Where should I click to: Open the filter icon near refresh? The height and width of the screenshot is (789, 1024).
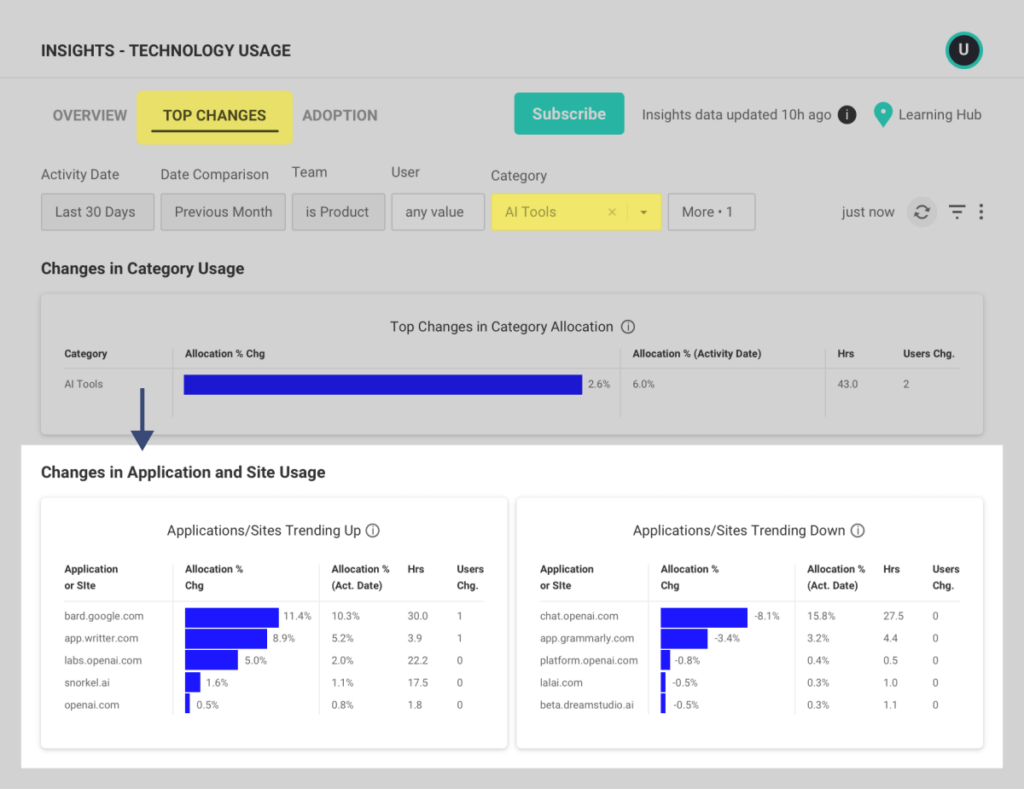[956, 212]
